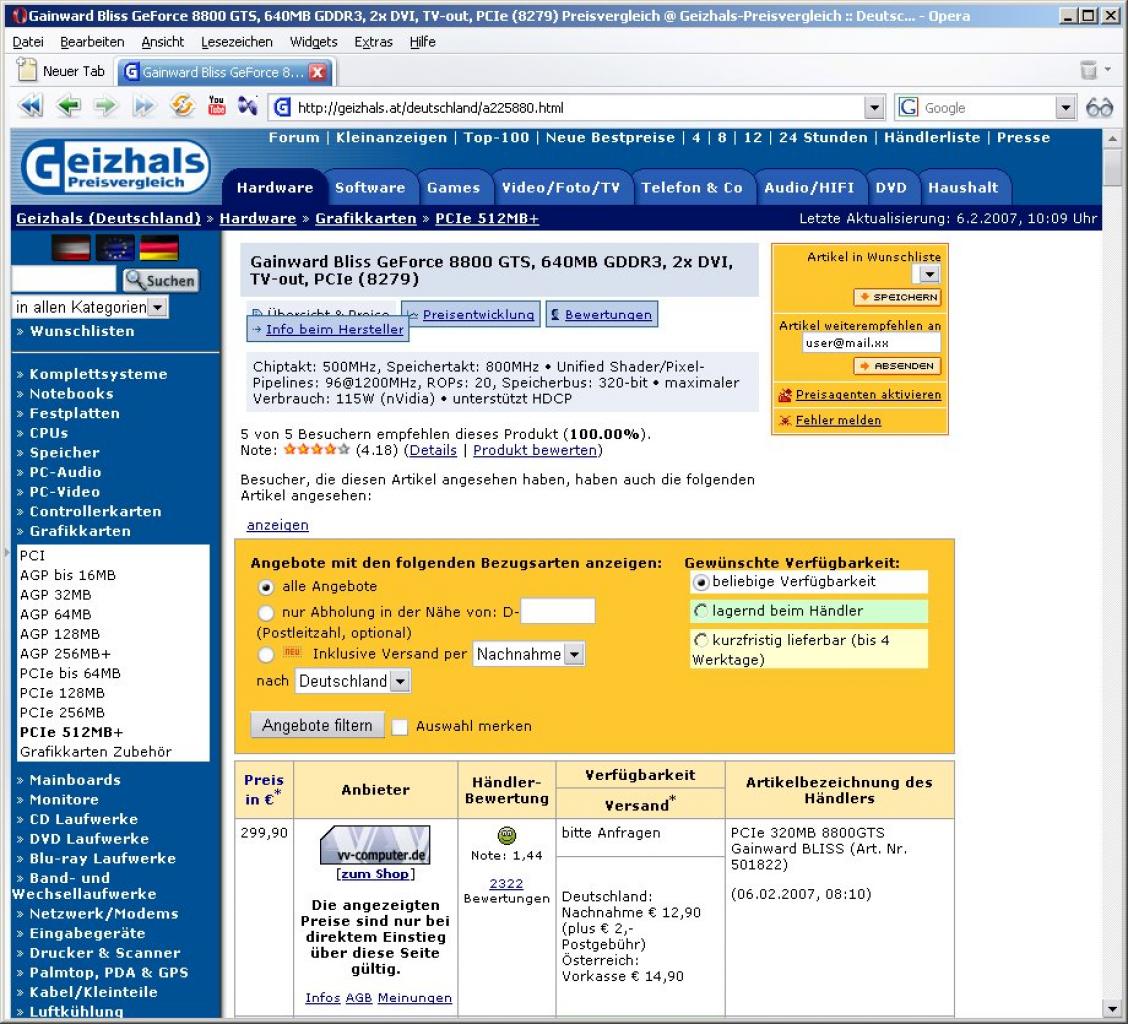The width and height of the screenshot is (1128, 1024).
Task: Click the green smiley rating icon
Action: tap(506, 835)
